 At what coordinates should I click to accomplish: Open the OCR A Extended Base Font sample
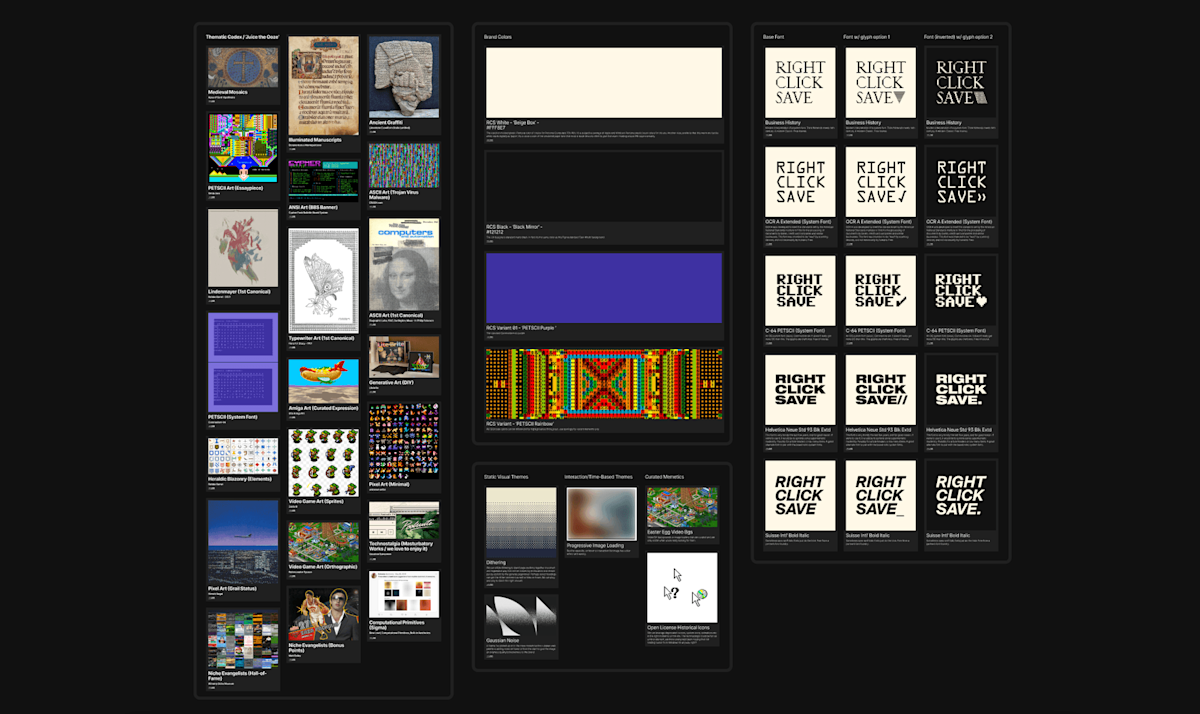click(x=800, y=182)
